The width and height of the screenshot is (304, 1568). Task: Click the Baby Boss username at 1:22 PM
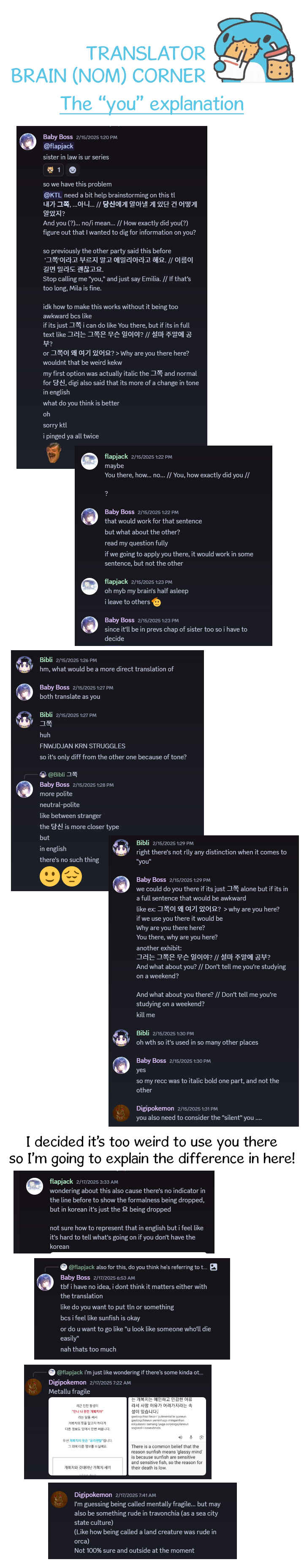[119, 512]
